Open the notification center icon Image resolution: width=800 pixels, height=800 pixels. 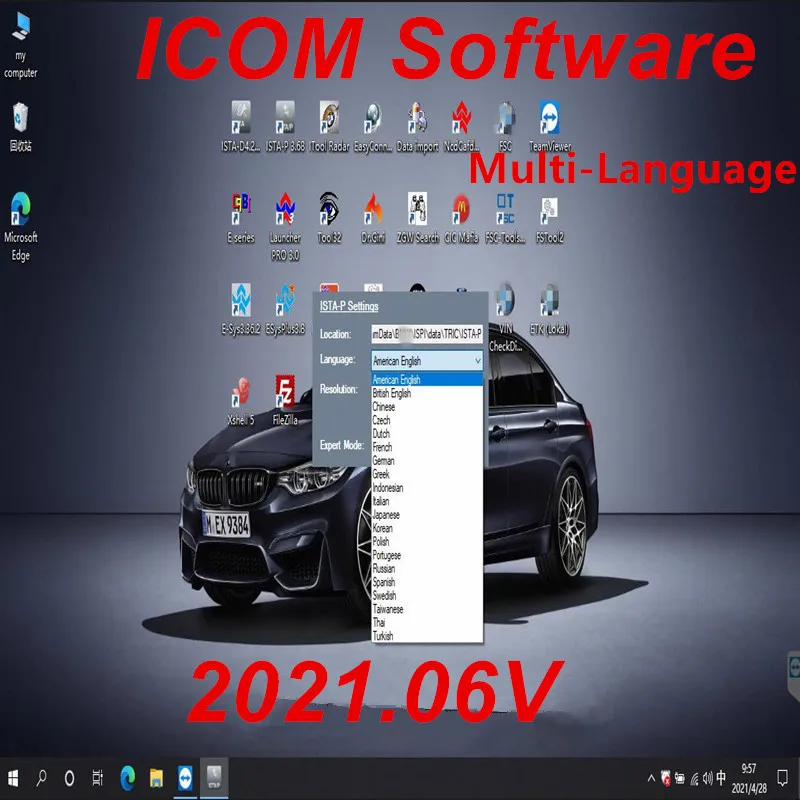pos(782,779)
